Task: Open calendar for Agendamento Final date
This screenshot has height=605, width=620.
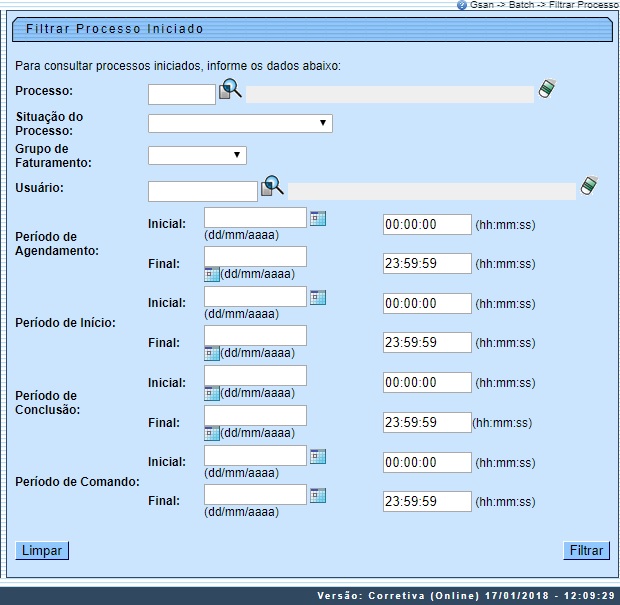Action: (212, 274)
